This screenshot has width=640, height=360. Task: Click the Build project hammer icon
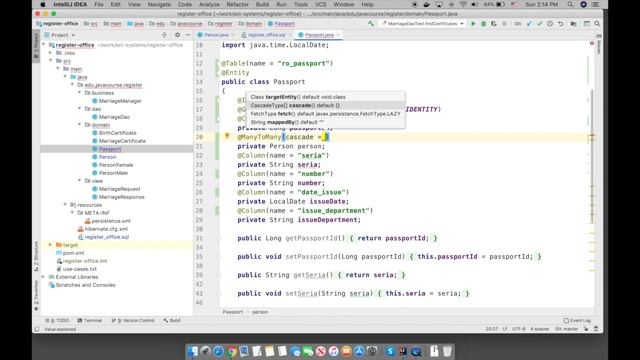click(371, 24)
